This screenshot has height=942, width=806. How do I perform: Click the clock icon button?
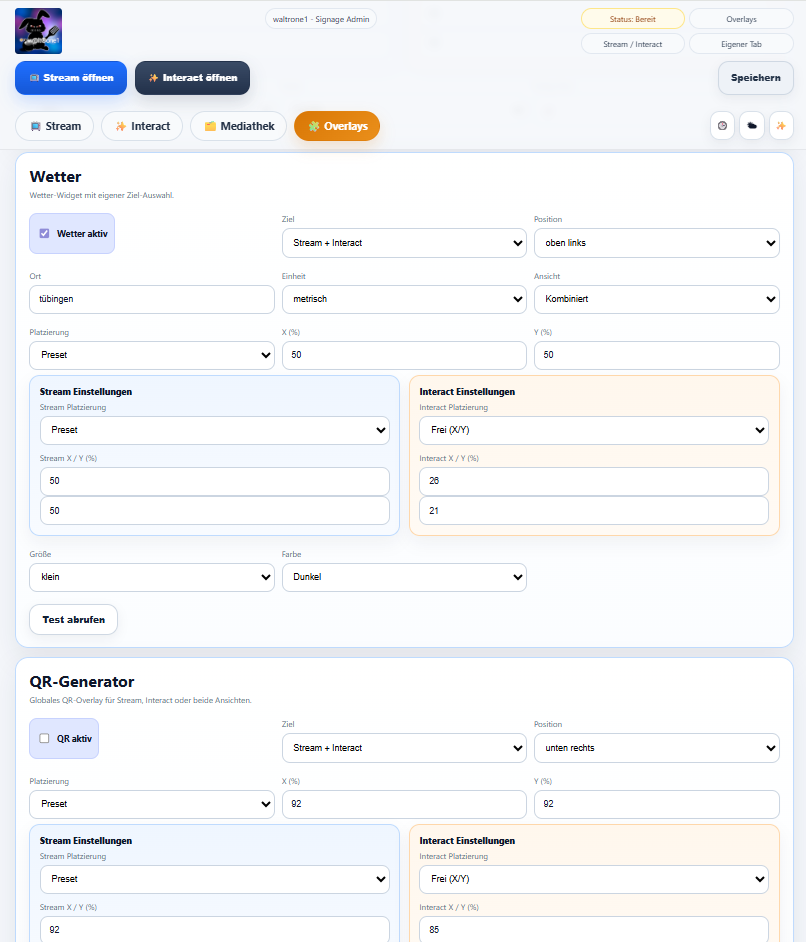(x=722, y=126)
